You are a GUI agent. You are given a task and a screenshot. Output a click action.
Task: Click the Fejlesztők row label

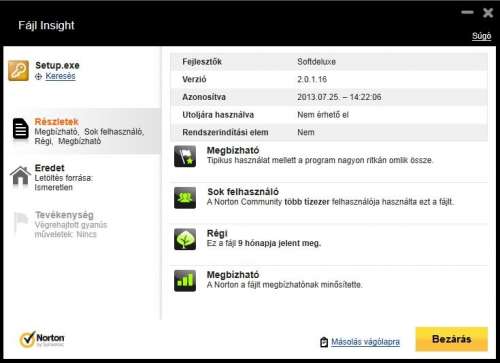click(x=202, y=62)
